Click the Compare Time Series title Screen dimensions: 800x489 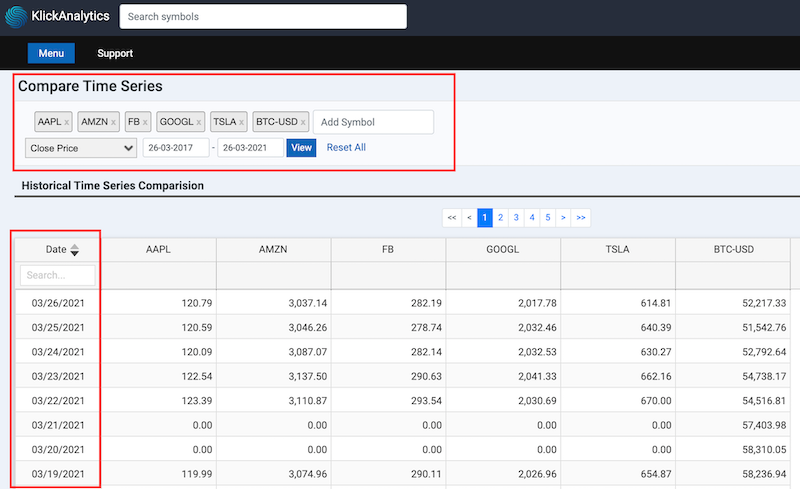coord(90,86)
